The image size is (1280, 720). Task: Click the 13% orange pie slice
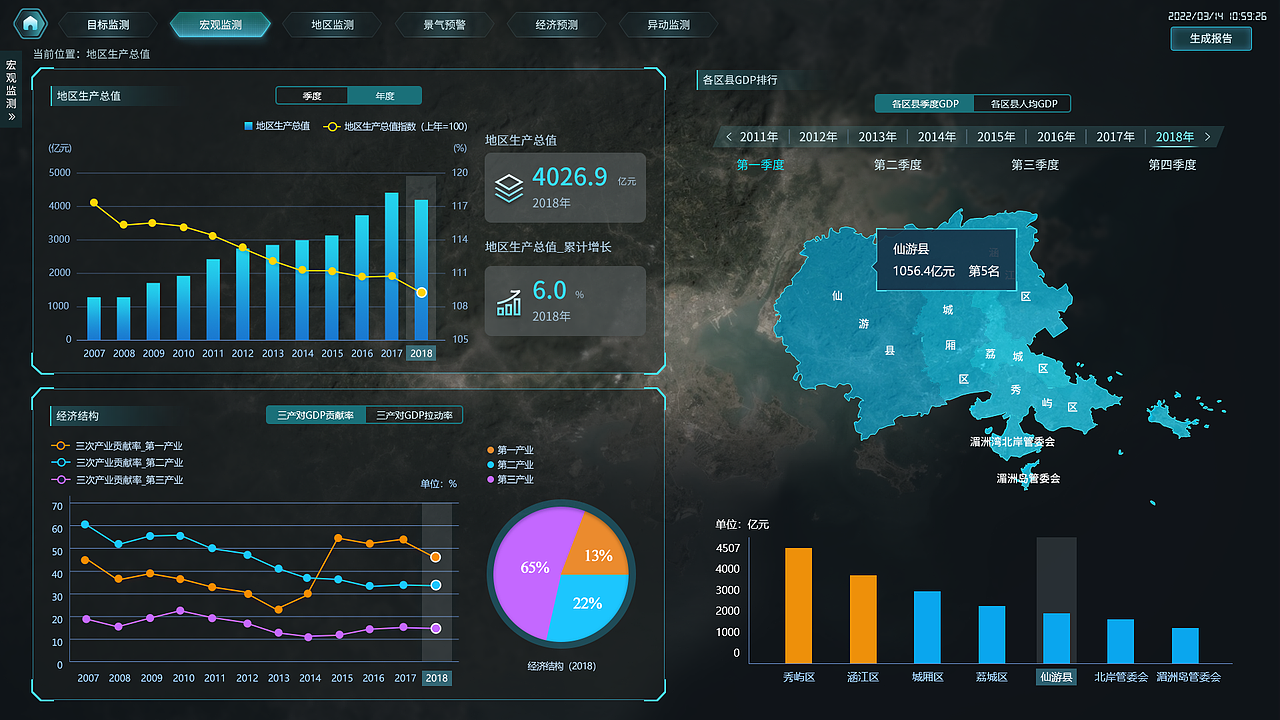point(595,548)
